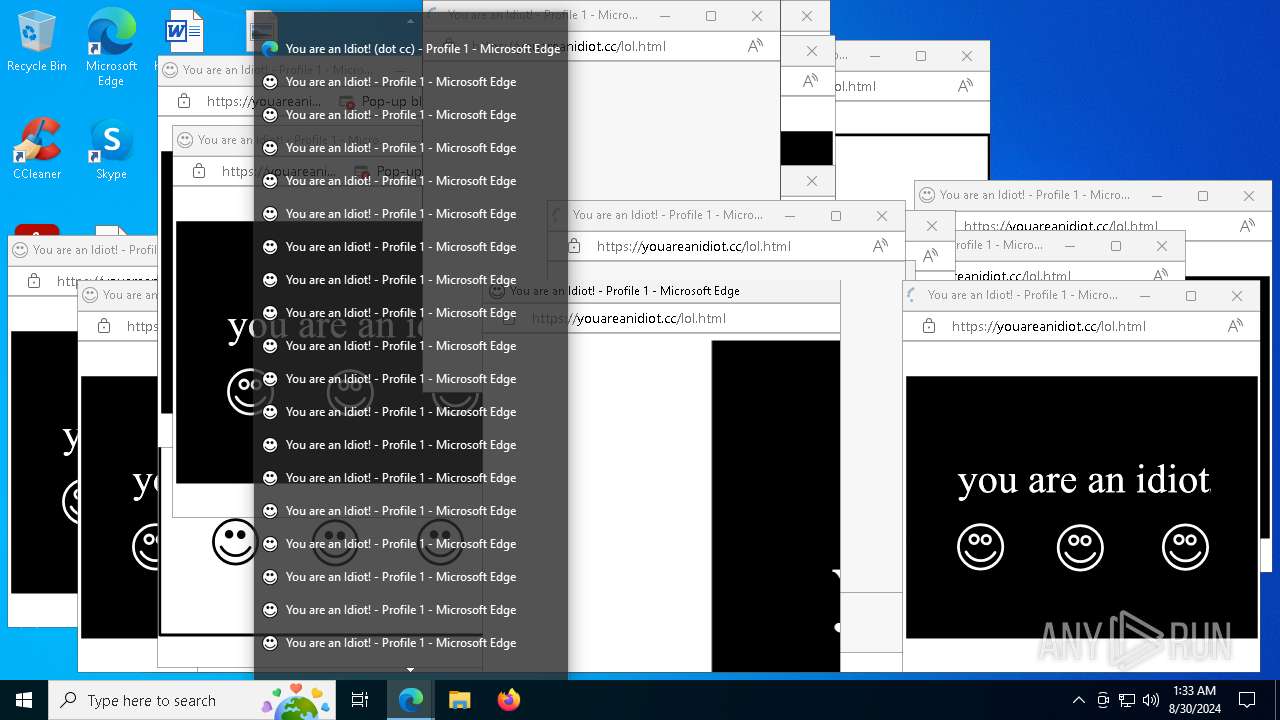This screenshot has width=1280, height=720.
Task: Click Read aloud icon in the center Edge window
Action: [x=880, y=246]
